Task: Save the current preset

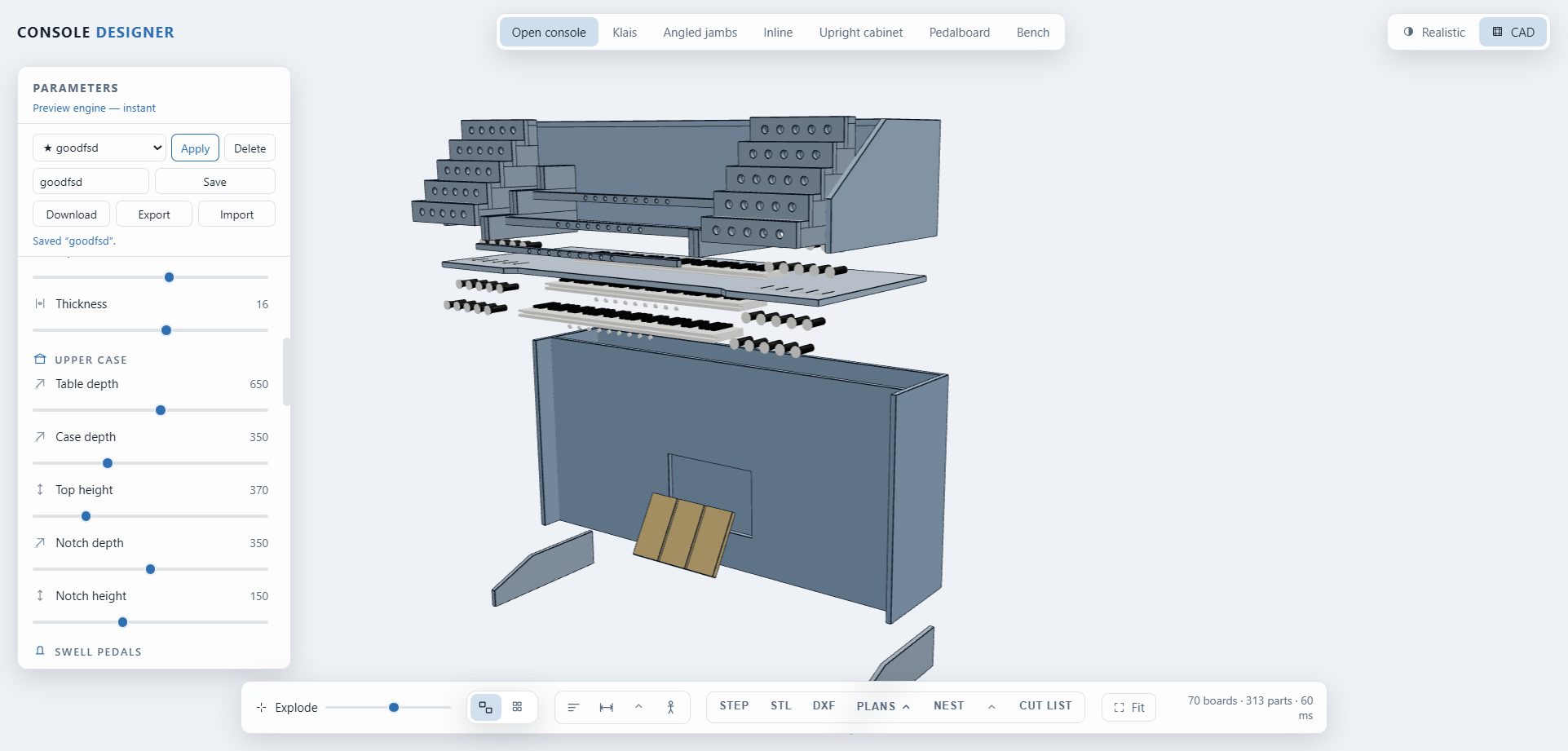Action: point(215,181)
